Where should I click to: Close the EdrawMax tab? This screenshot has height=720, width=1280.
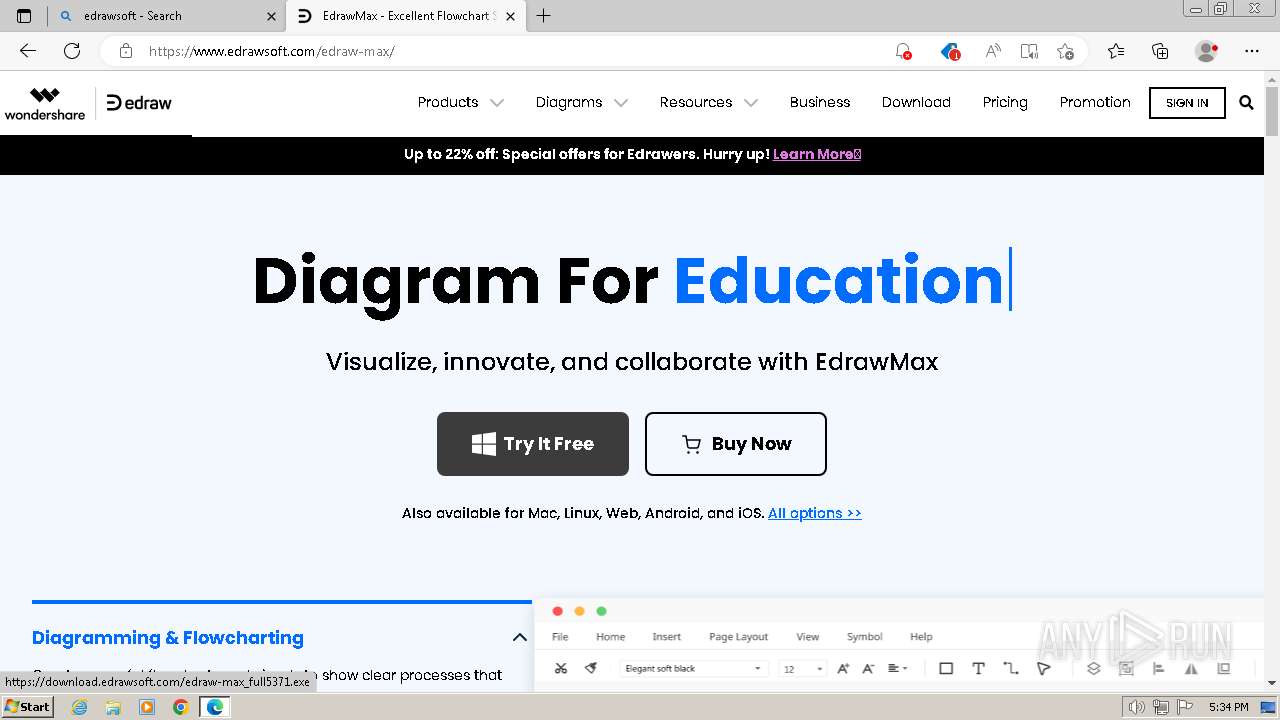tap(511, 16)
